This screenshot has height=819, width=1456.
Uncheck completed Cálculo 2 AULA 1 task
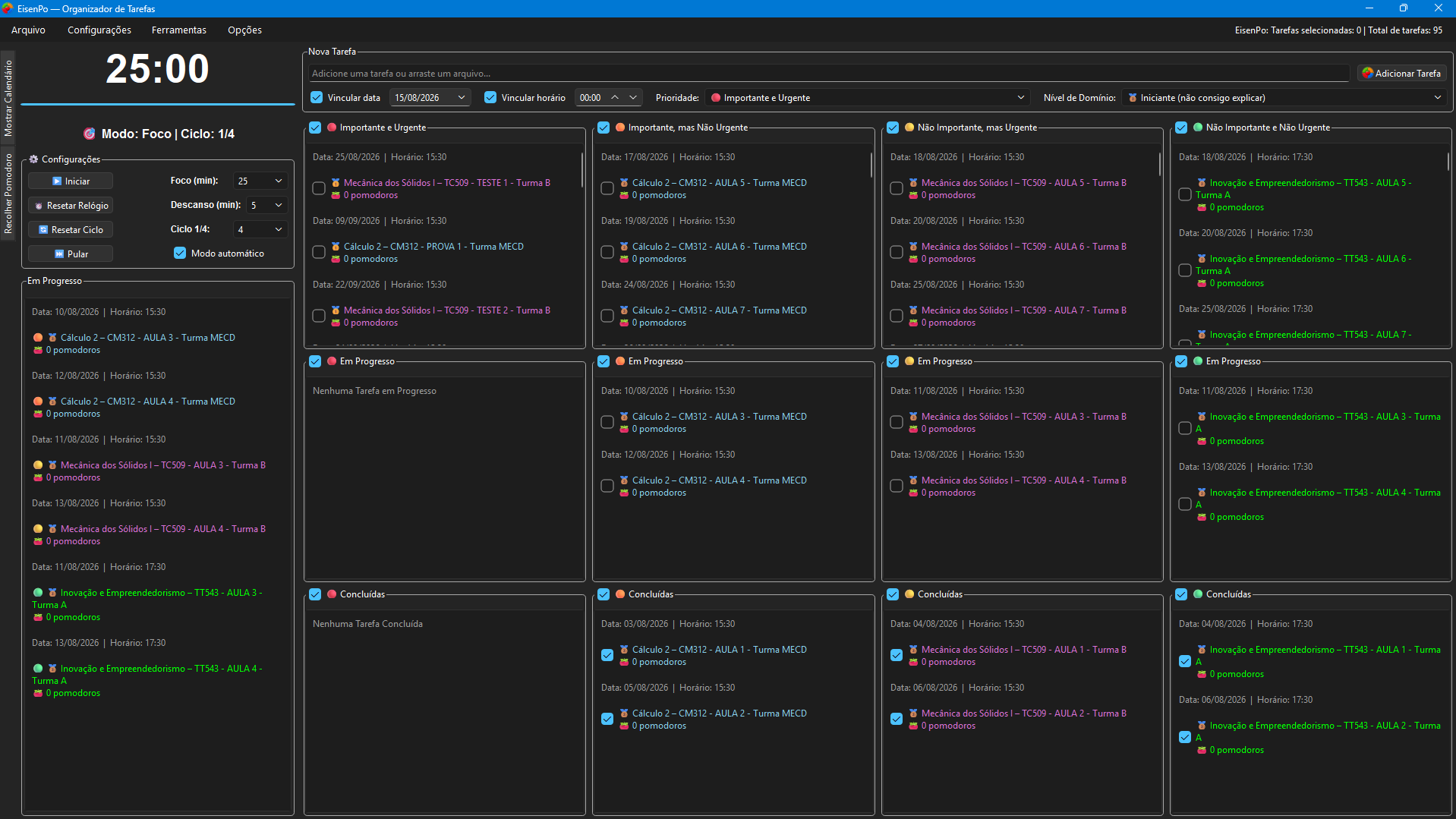[607, 655]
